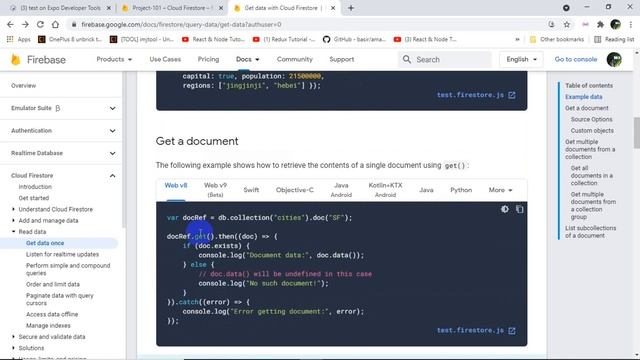The height and width of the screenshot is (360, 640).
Task: Expand the Authentication section
Action: 112,131
